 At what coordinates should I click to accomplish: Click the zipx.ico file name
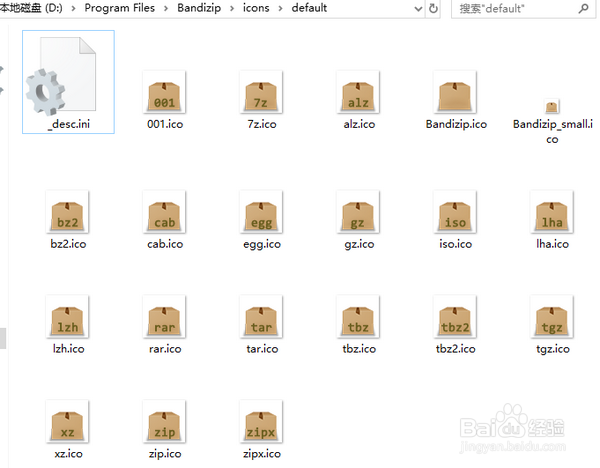[262, 454]
